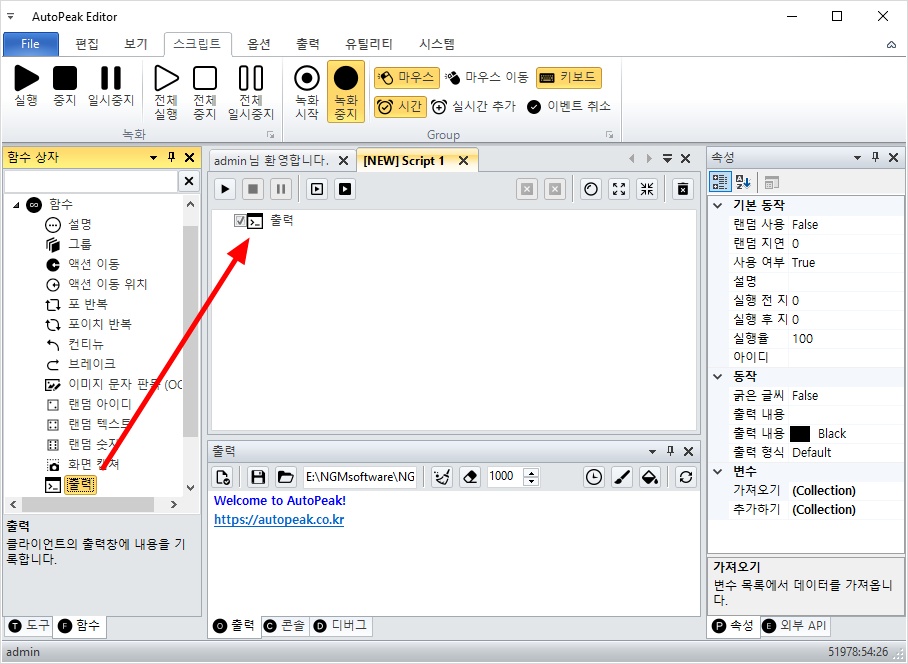Toggle the 실시간 추가 option
The width and height of the screenshot is (908, 664).
point(474,107)
